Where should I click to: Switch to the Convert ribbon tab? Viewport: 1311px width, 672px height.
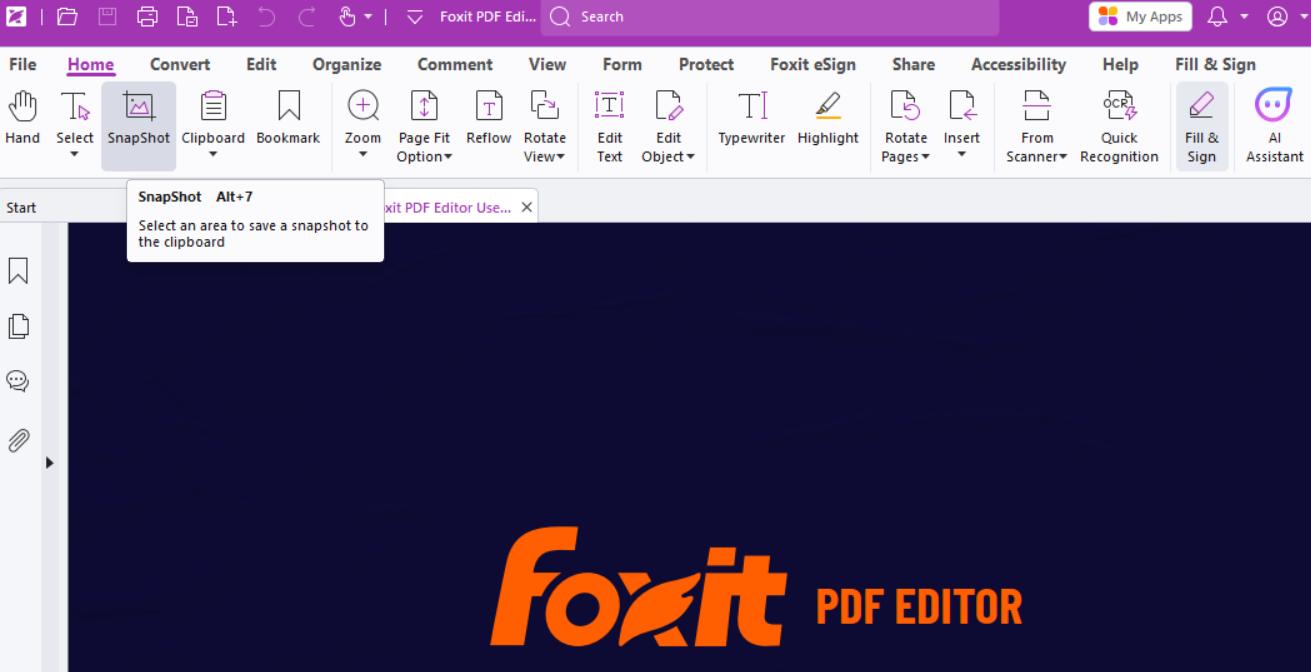point(180,64)
